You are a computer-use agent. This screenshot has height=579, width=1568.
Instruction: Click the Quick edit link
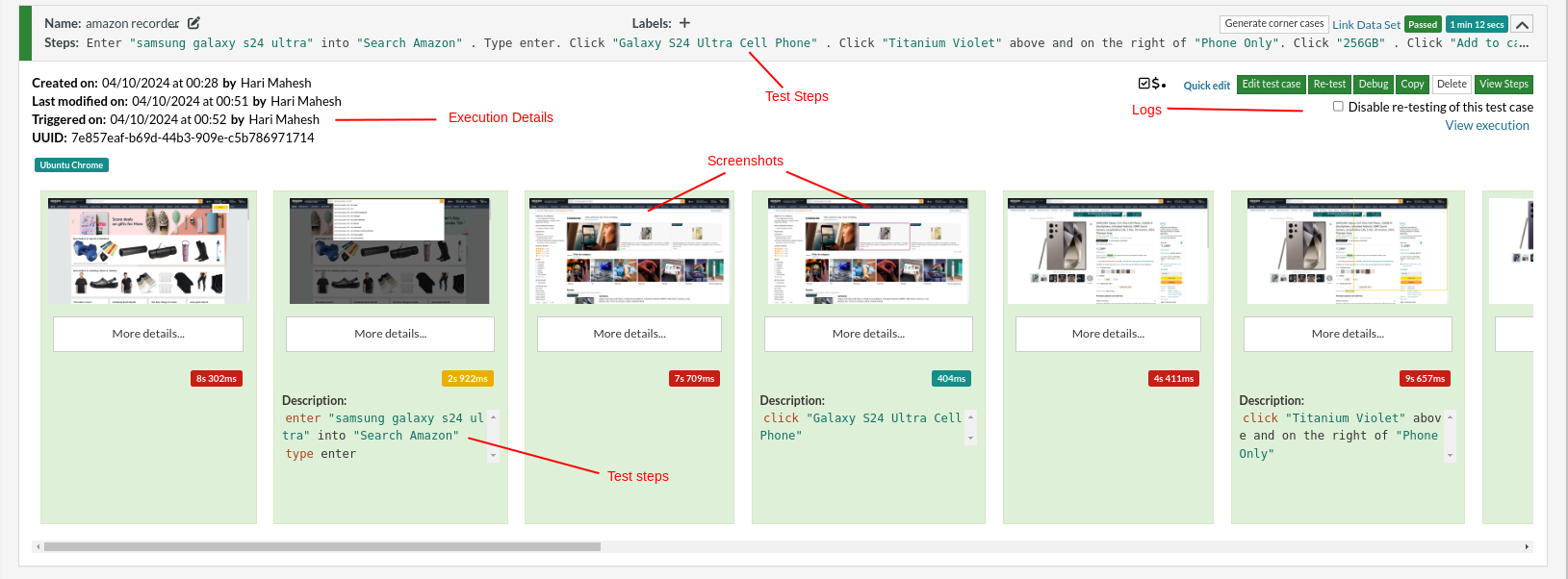(x=1206, y=86)
